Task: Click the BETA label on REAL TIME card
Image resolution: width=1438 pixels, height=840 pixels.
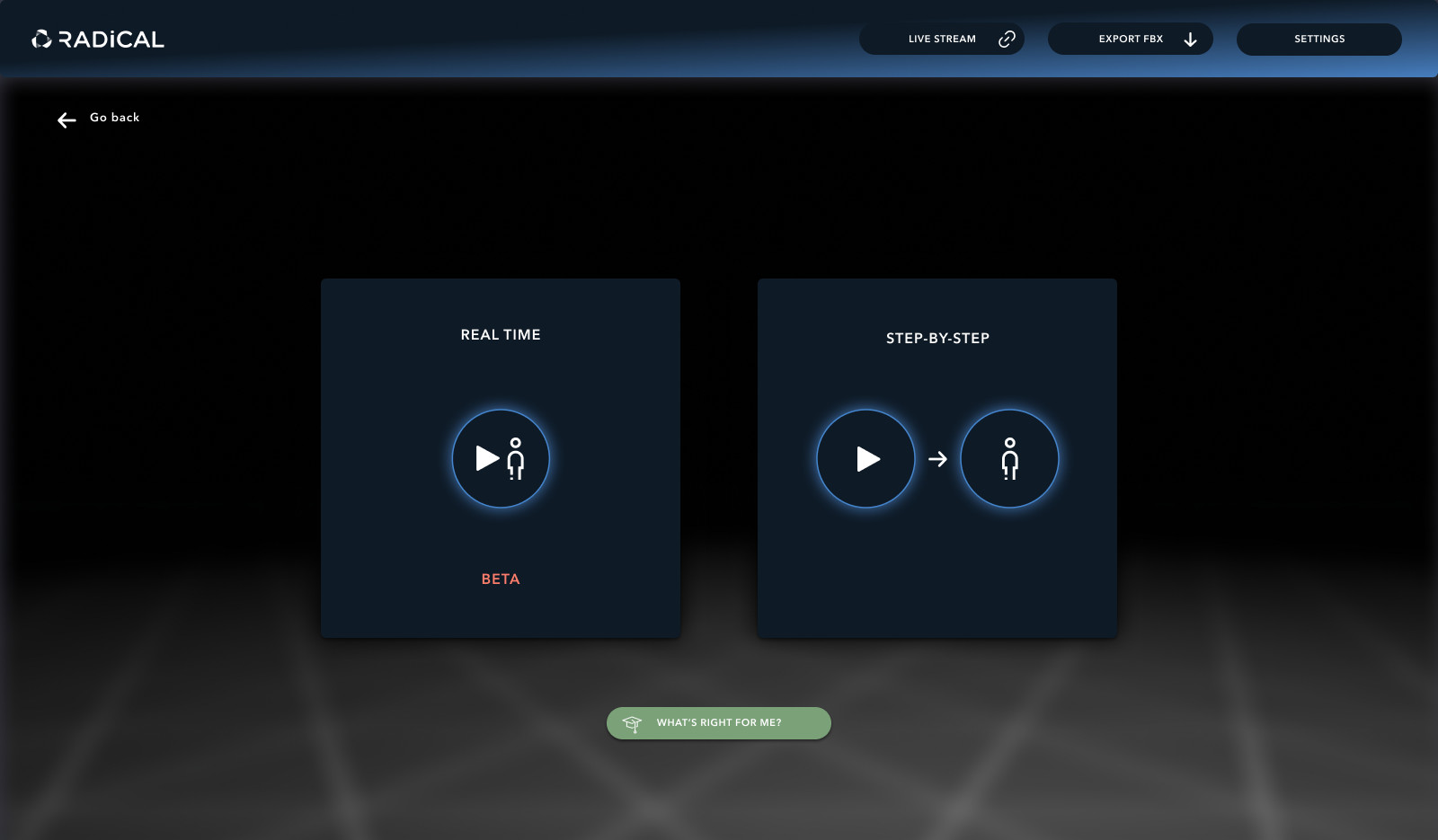Action: (500, 579)
